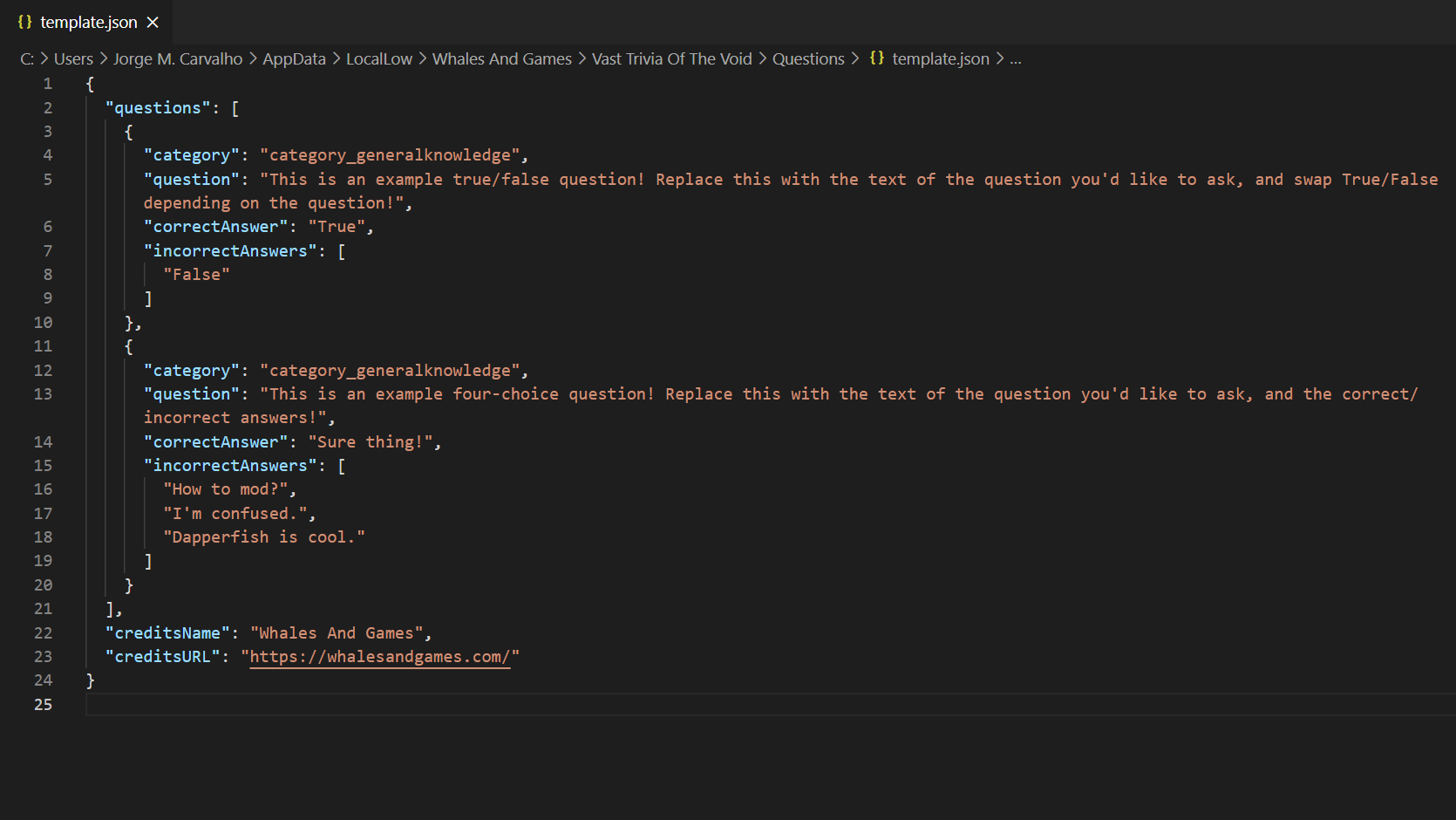
Task: Click the first "category" key on line 4
Action: point(192,155)
